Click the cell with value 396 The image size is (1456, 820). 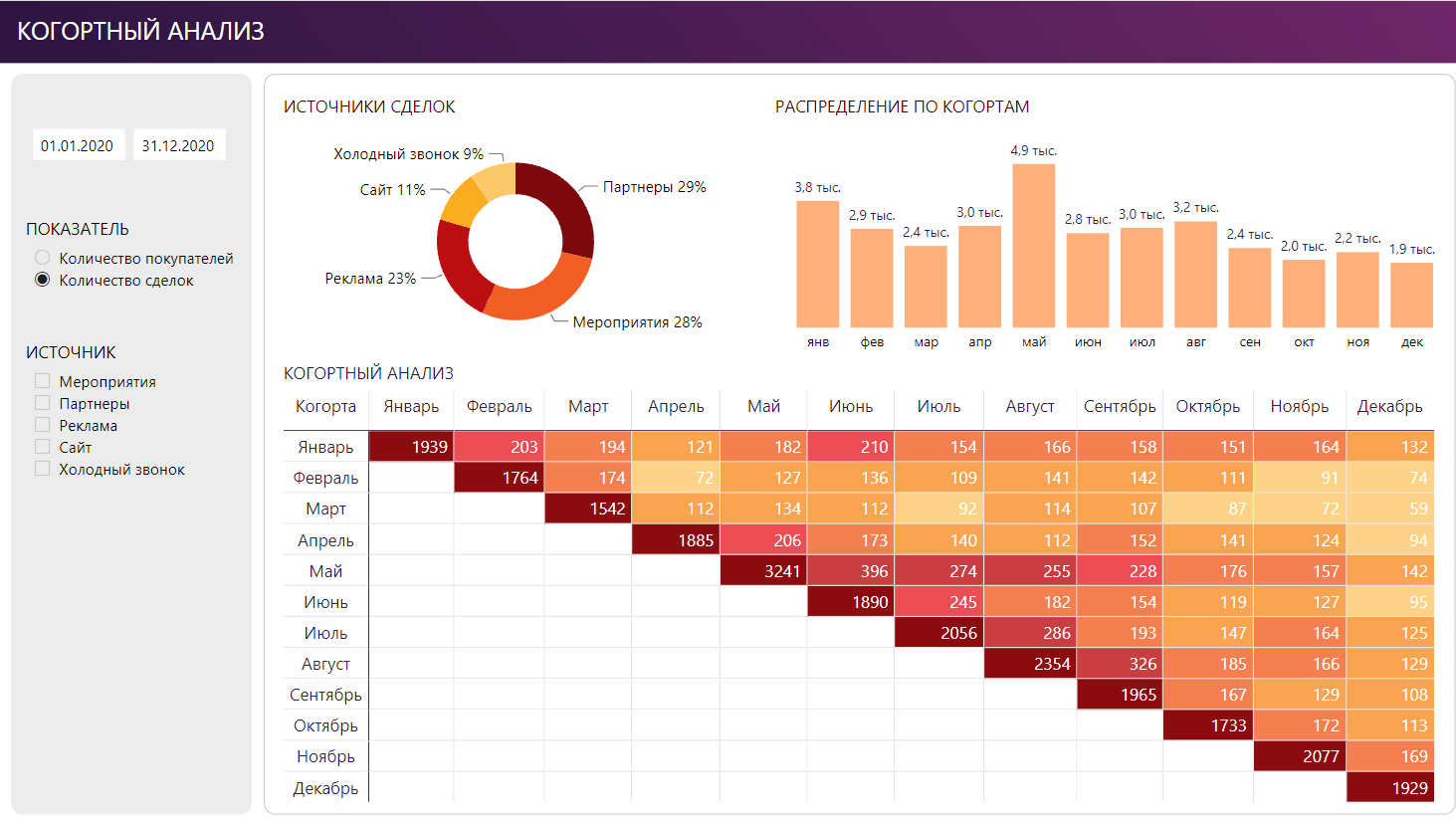[x=851, y=571]
